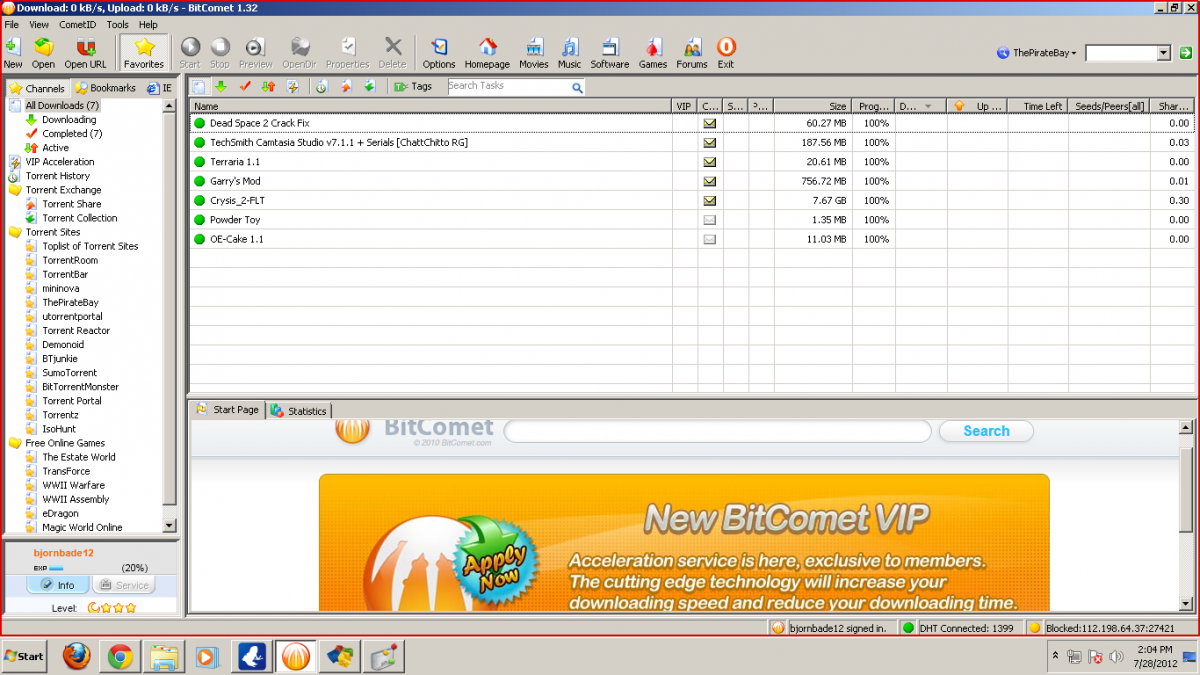Select the Crysis_2-FLT task row

692,201
